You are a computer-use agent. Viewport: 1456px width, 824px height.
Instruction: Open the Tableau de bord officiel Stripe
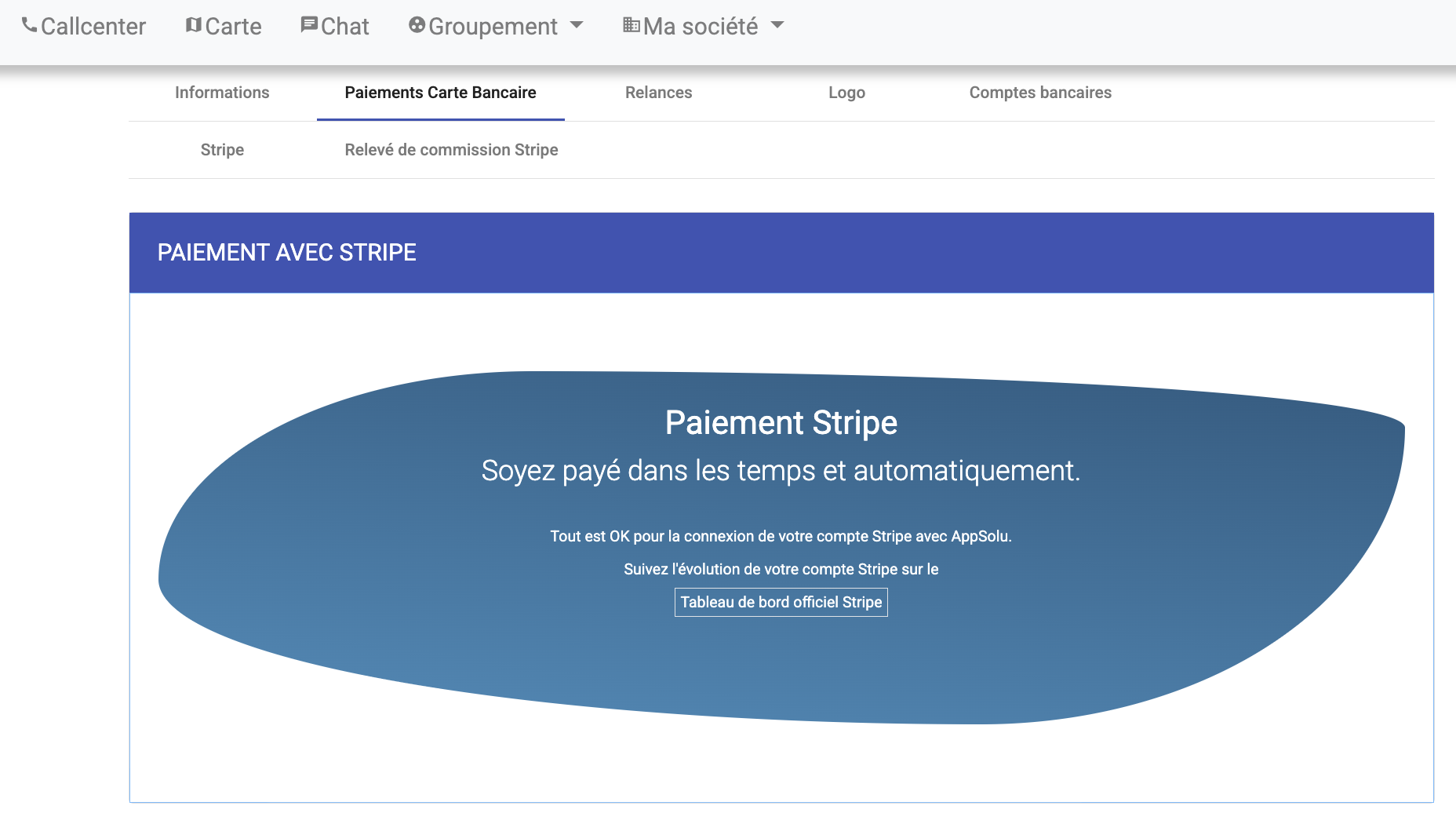coord(781,602)
